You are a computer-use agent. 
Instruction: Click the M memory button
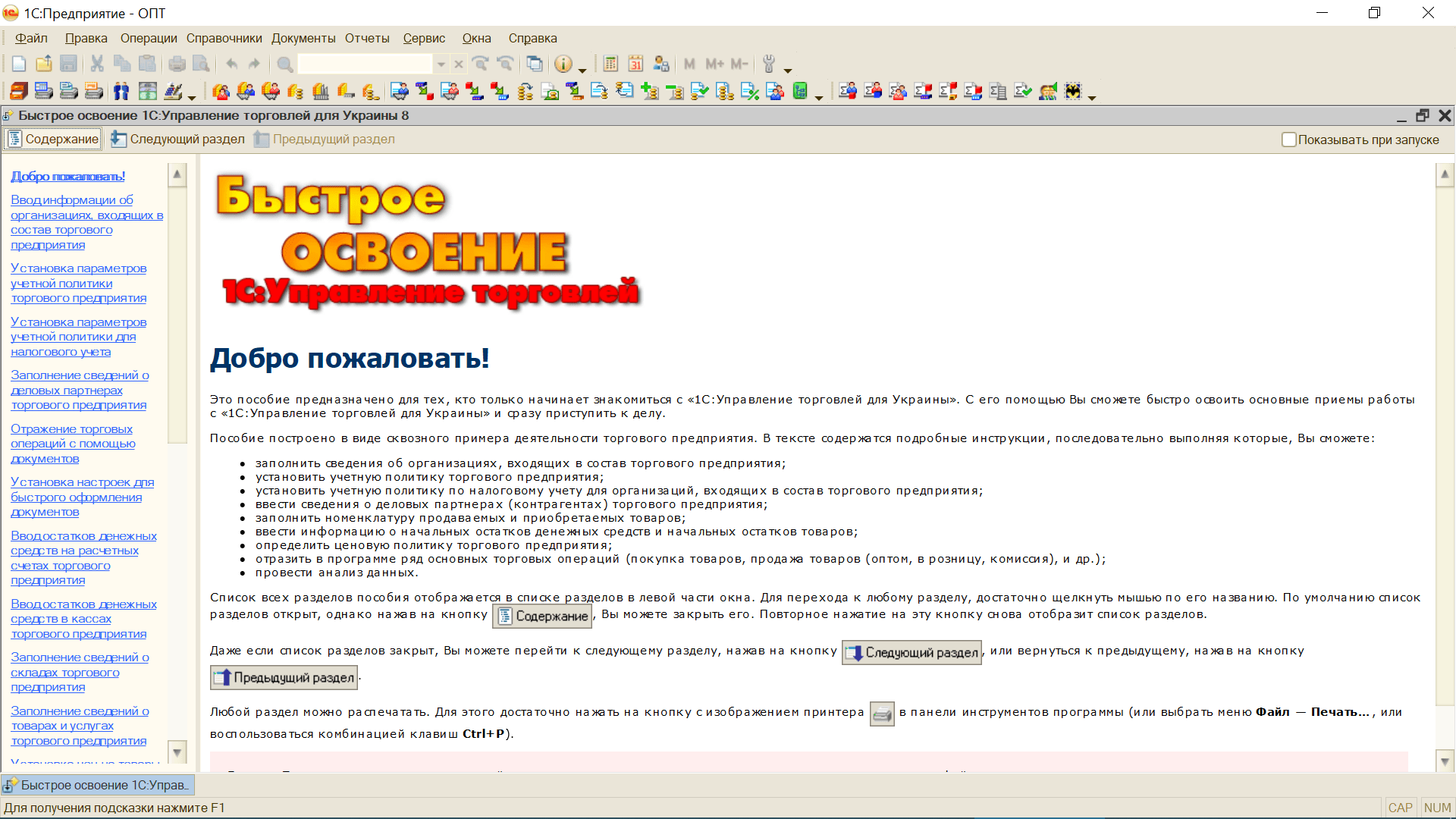point(689,64)
